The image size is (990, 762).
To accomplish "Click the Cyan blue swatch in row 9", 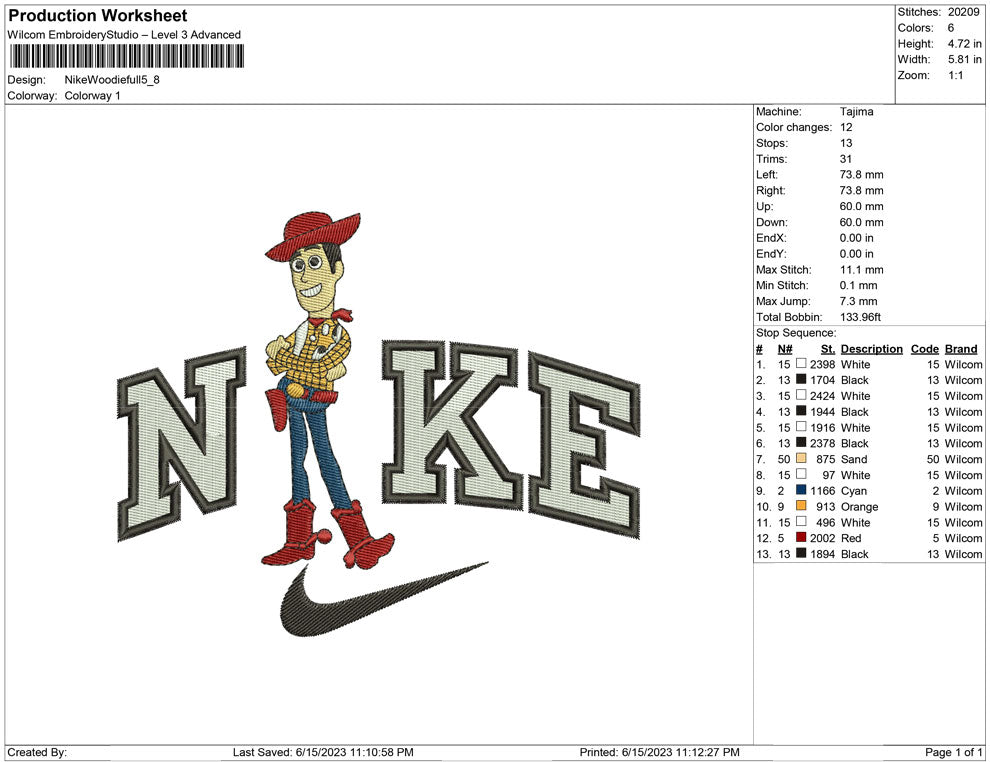I will point(801,490).
